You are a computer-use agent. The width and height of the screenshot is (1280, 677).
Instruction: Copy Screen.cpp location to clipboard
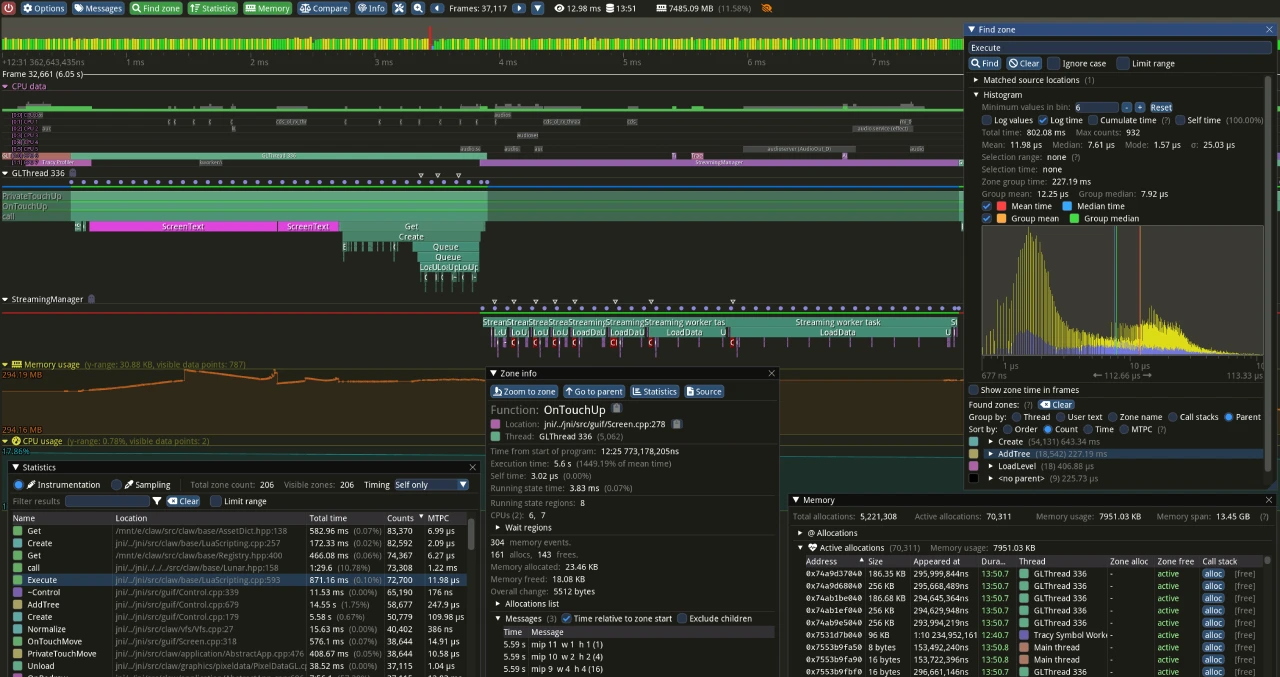coord(677,424)
